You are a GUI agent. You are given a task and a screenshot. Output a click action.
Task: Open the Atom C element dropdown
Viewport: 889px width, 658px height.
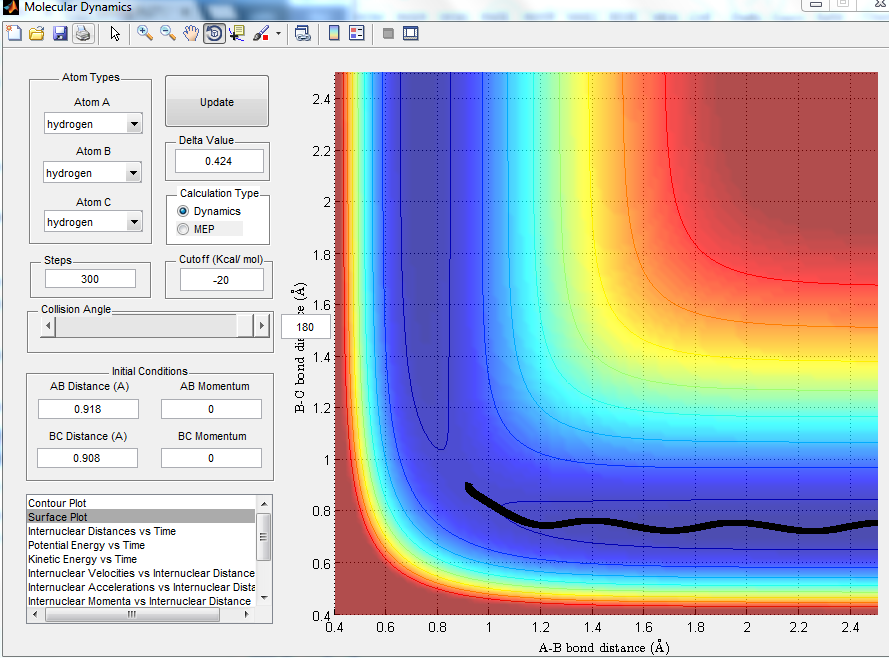point(133,222)
